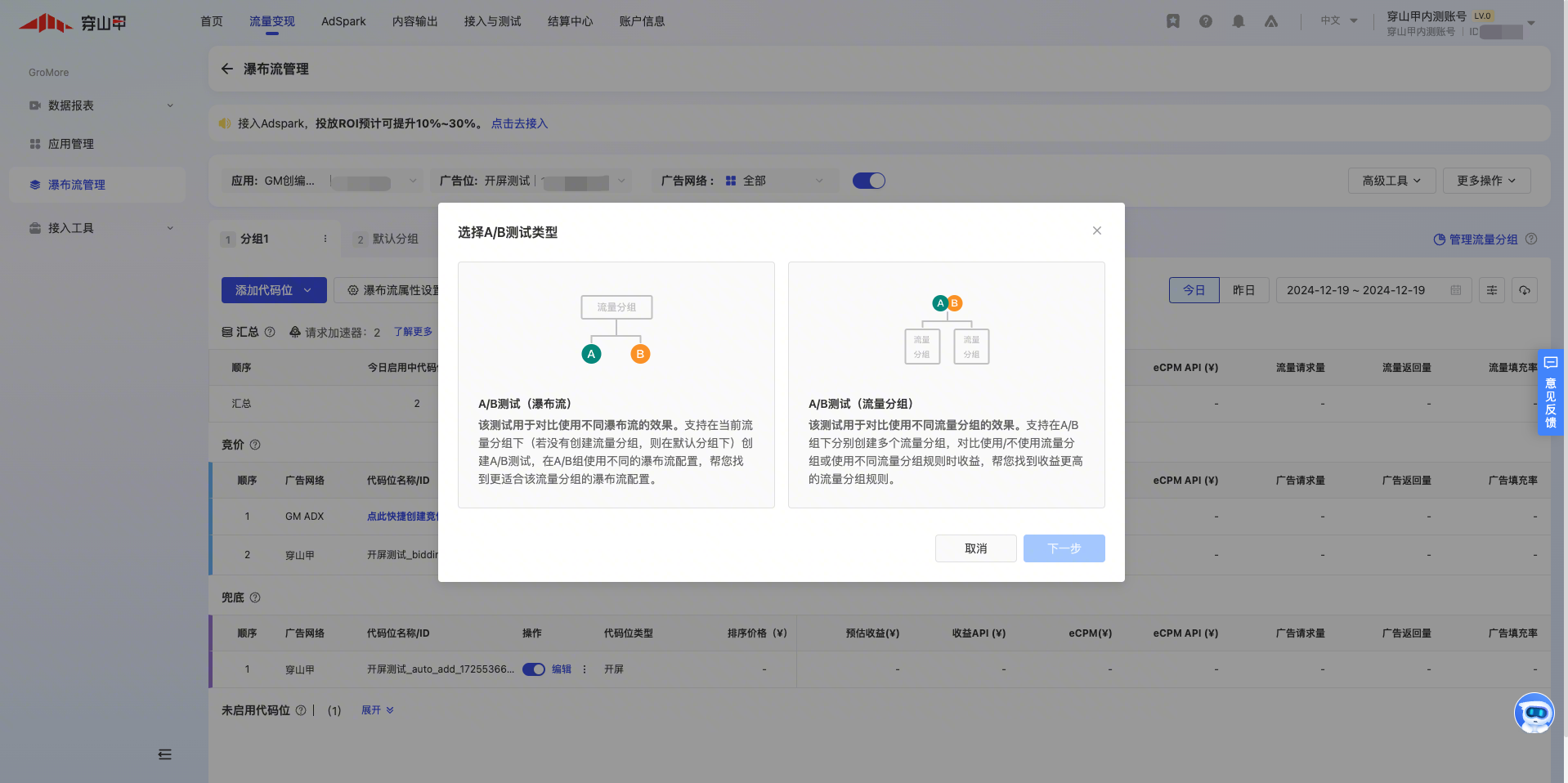This screenshot has height=783, width=1568.
Task: Click the back arrow beside 瀑布流管理
Action: tap(227, 69)
